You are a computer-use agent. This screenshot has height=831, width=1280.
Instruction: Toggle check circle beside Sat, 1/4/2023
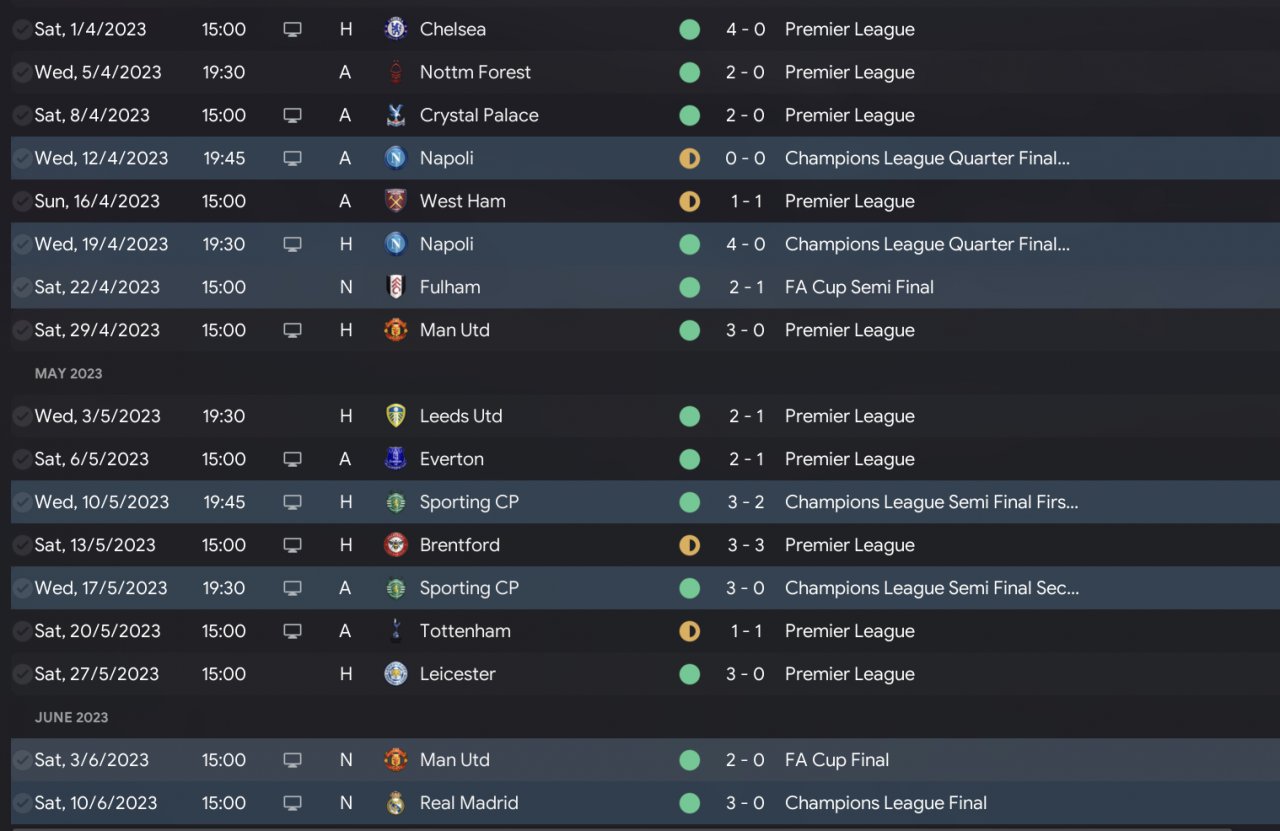coord(22,29)
